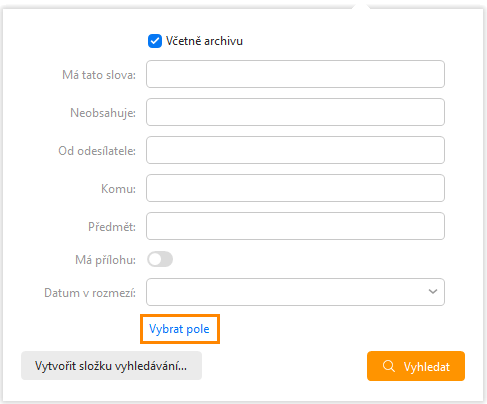487x404 pixels.
Task: Click the Komu label
Action: coord(118,189)
